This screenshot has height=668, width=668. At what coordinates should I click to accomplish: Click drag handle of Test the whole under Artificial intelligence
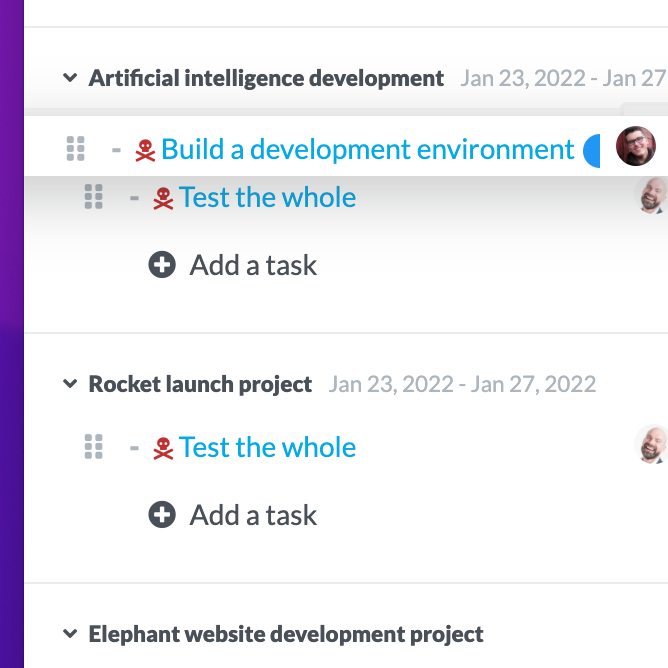94,196
